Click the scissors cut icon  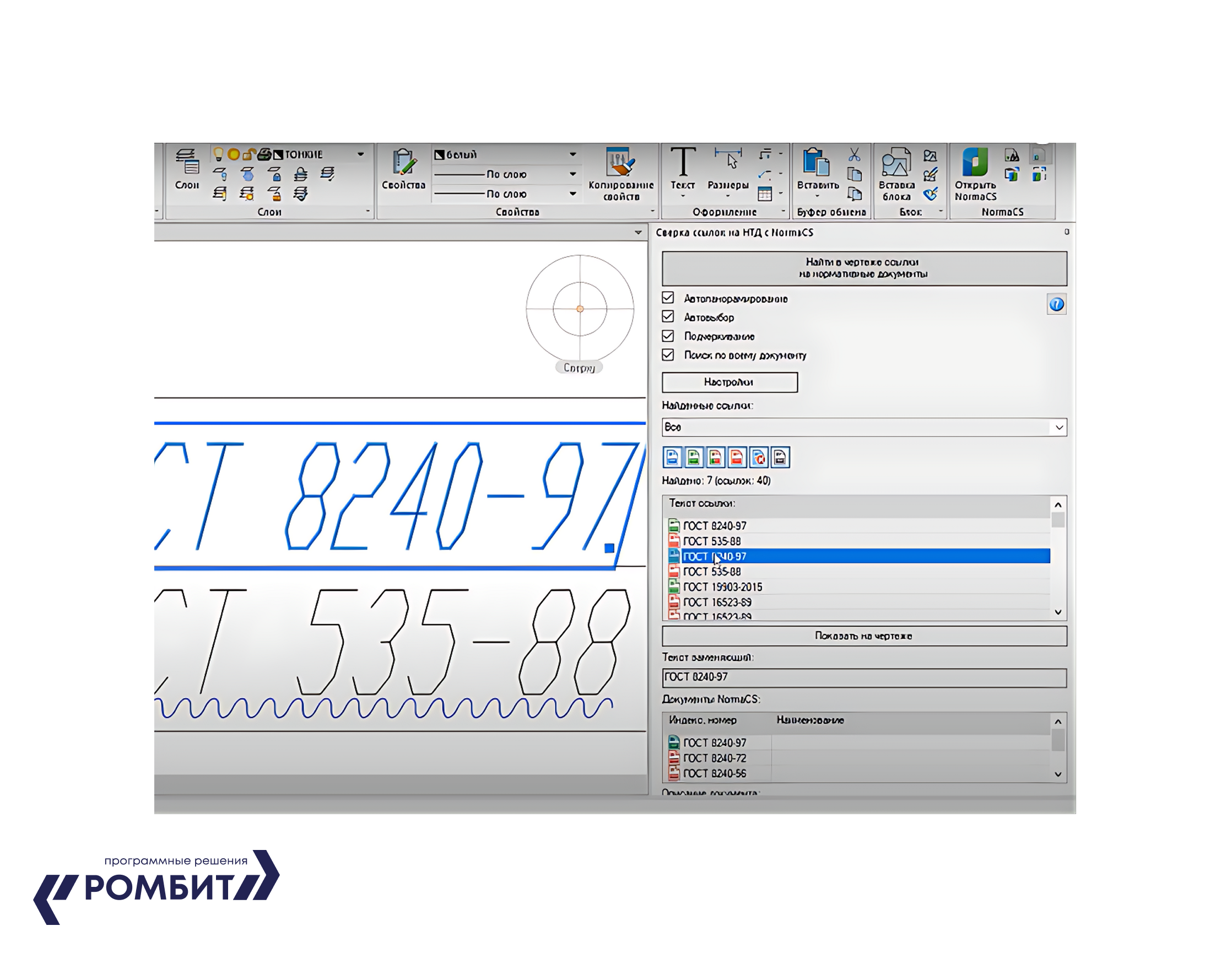[x=855, y=154]
